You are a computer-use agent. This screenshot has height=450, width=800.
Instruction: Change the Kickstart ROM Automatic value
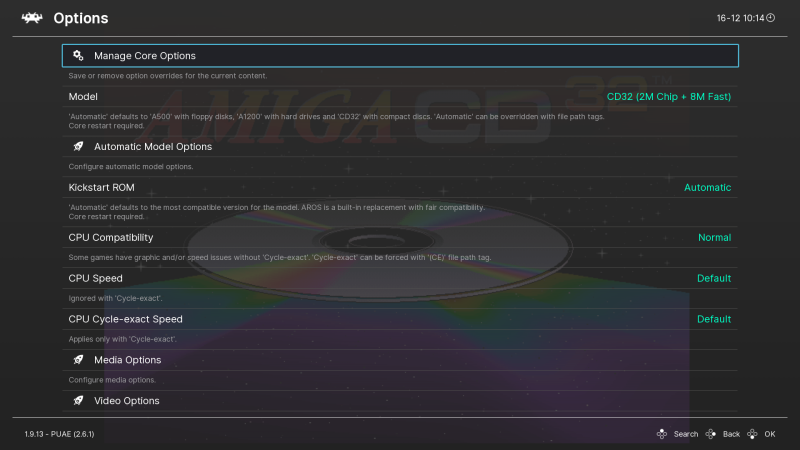point(707,187)
